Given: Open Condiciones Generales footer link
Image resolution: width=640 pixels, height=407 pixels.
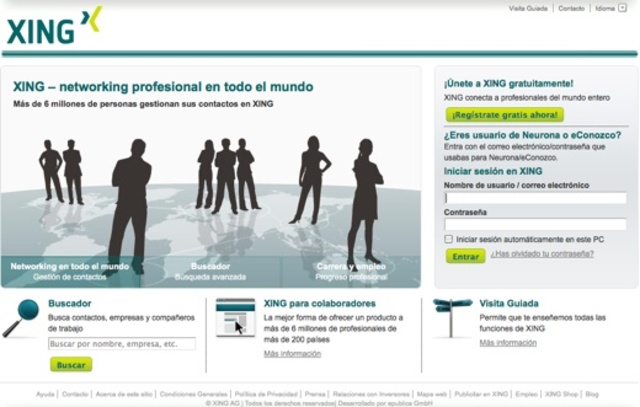Looking at the screenshot, I should pos(193,394).
